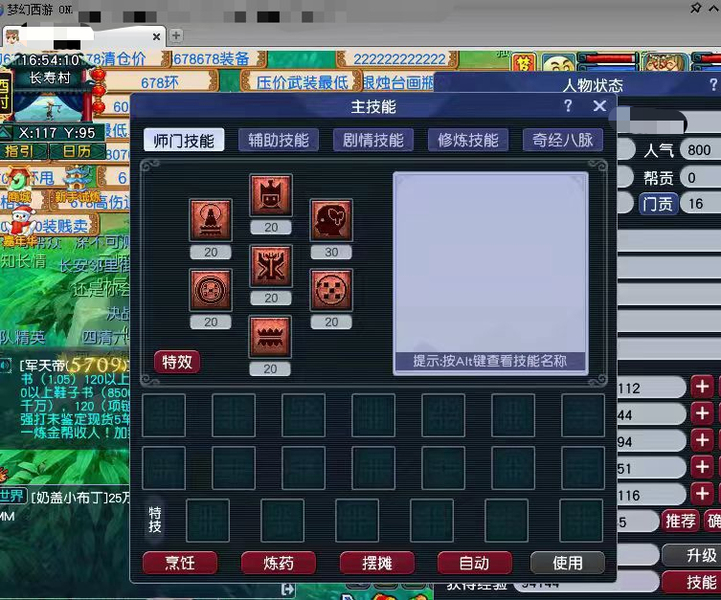Select the crown-shaped bottom skill icon
The height and width of the screenshot is (600, 721).
(270, 337)
